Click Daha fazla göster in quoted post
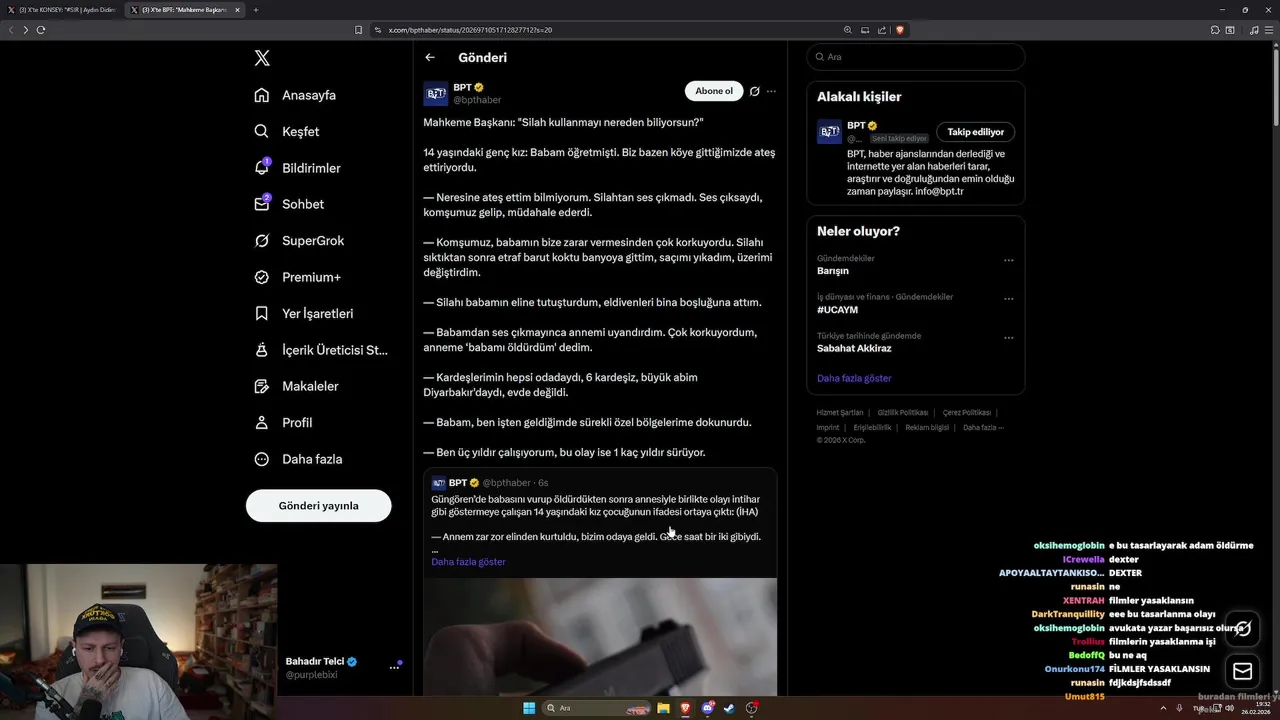This screenshot has height=720, width=1280. click(468, 562)
